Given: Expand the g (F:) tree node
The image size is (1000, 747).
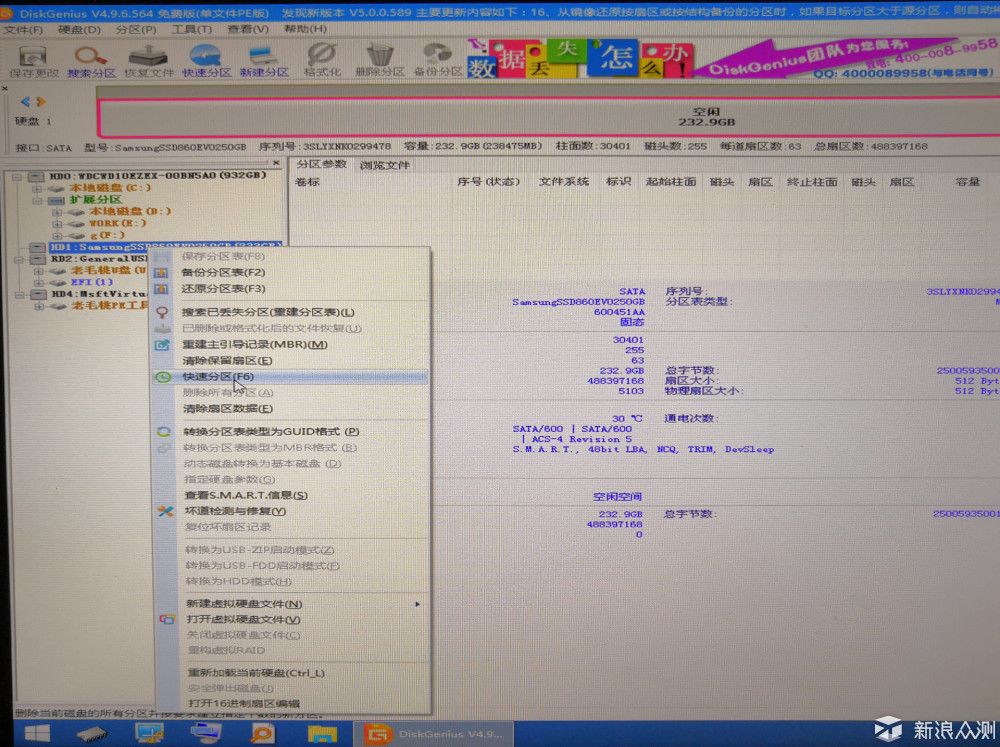Looking at the screenshot, I should [x=57, y=236].
